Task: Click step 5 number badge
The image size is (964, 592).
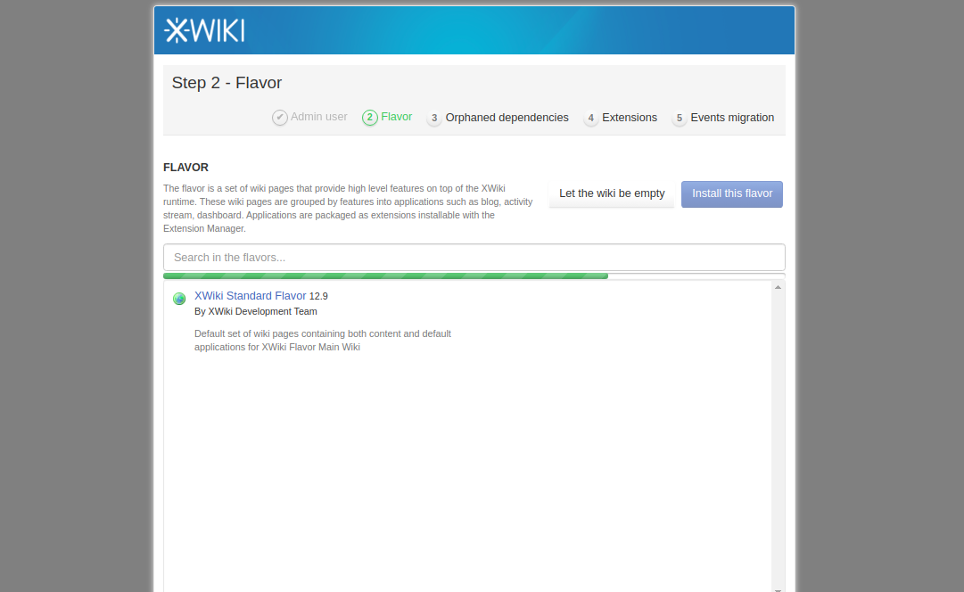Action: (679, 117)
